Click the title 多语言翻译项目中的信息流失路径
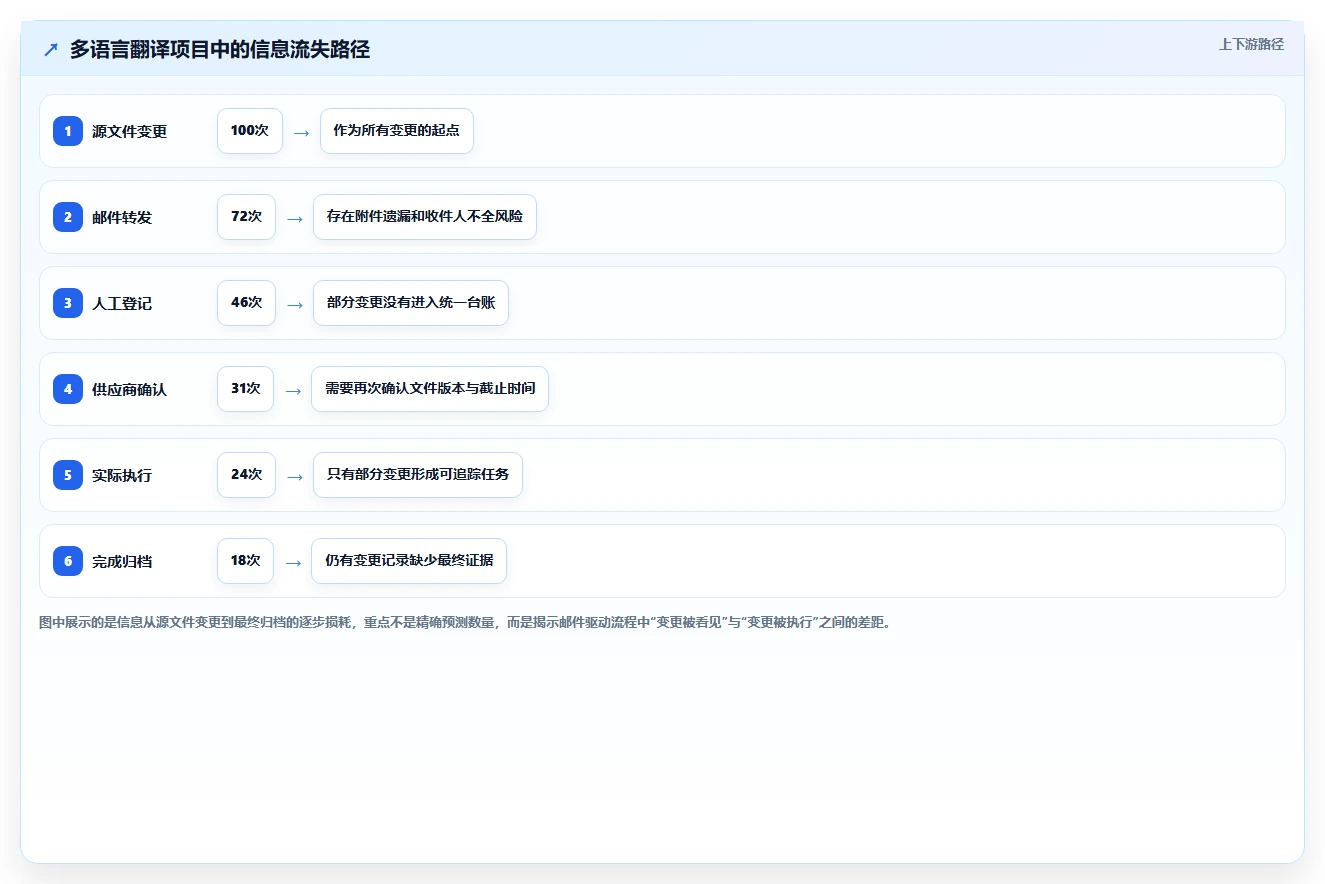This screenshot has width=1325, height=884. pyautogui.click(x=220, y=50)
